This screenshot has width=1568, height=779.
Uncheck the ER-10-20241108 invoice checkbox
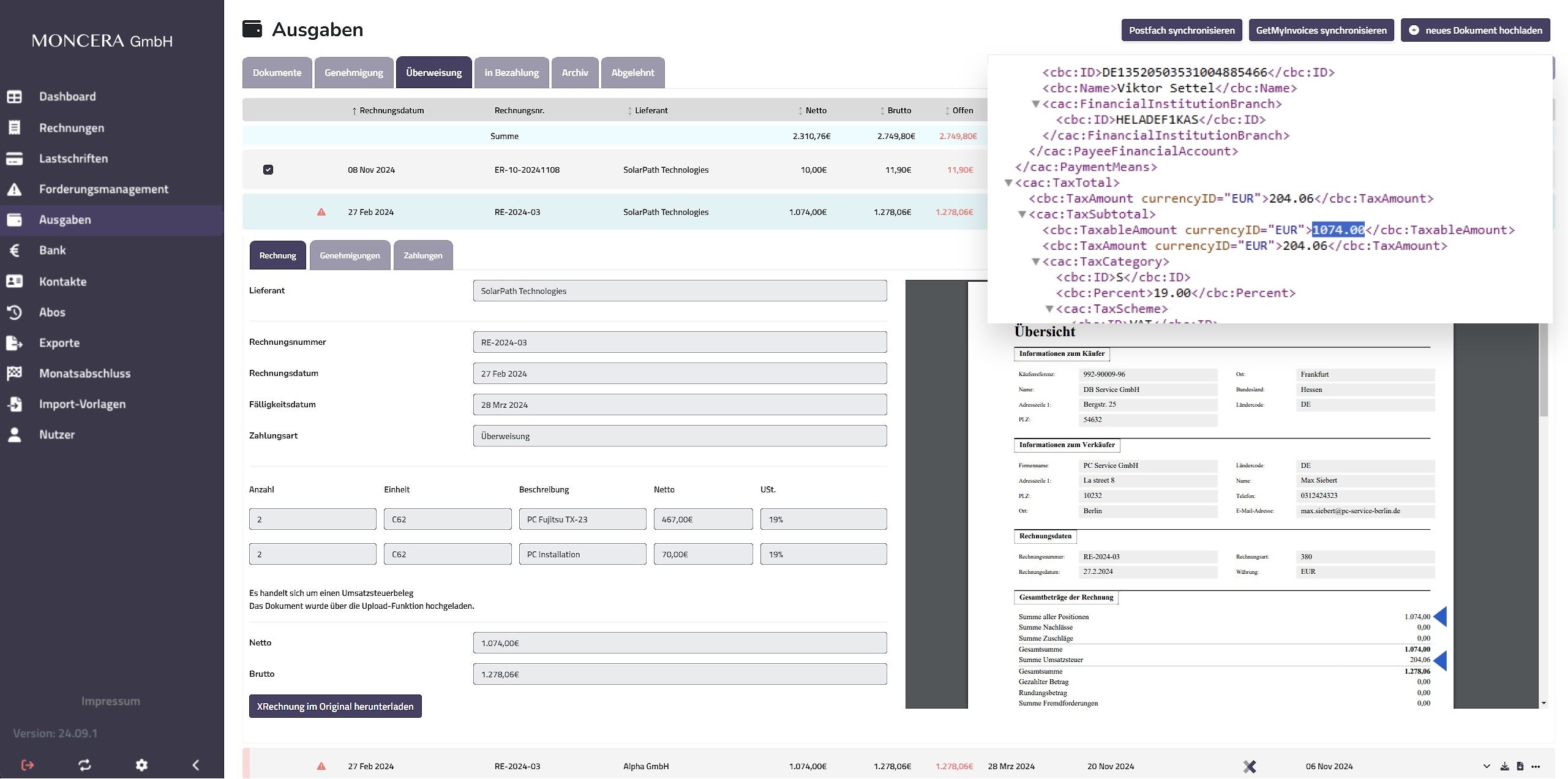268,170
